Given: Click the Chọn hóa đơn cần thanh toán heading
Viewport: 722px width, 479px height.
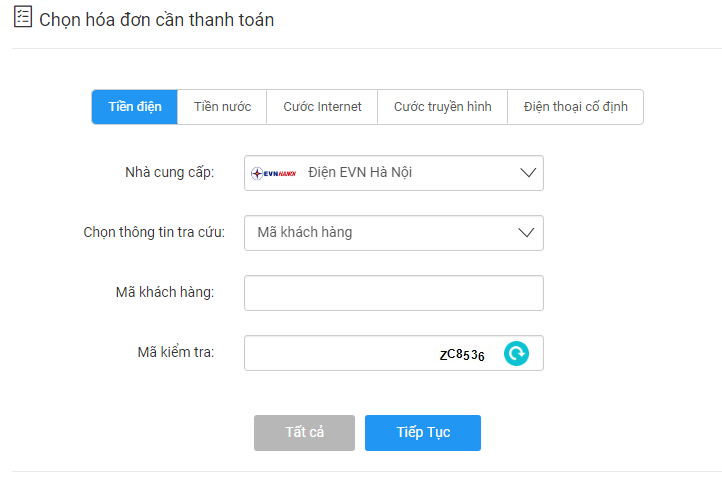Looking at the screenshot, I should pos(157,20).
